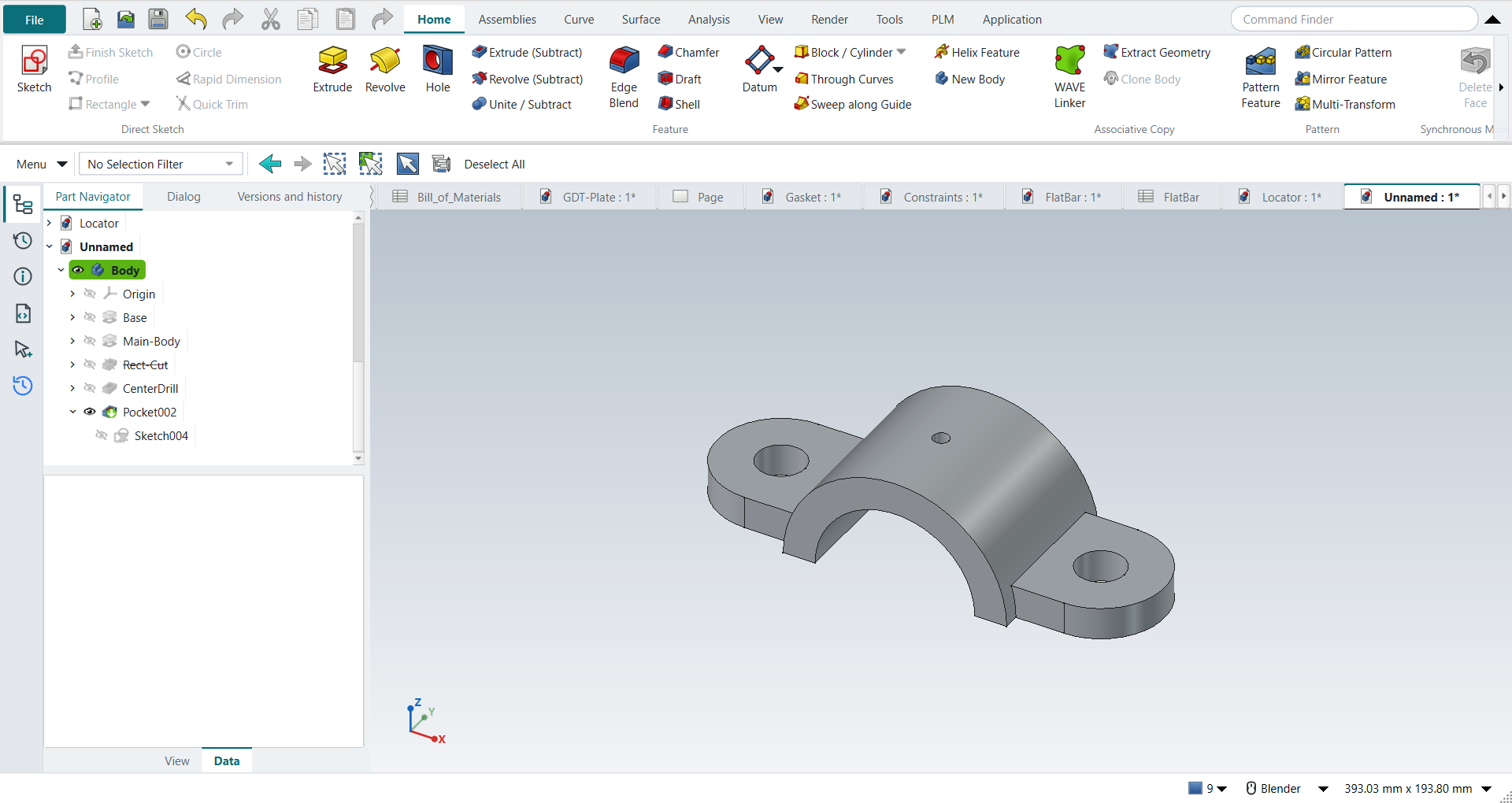The width and height of the screenshot is (1512, 803).
Task: Open Pattern Feature tool
Action: tap(1261, 77)
